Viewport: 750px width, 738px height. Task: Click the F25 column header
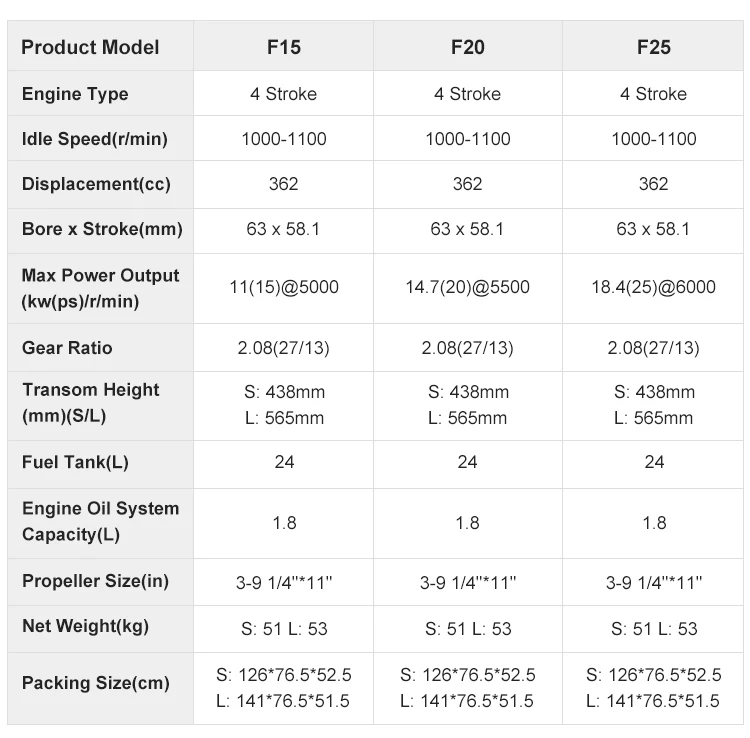click(x=653, y=47)
